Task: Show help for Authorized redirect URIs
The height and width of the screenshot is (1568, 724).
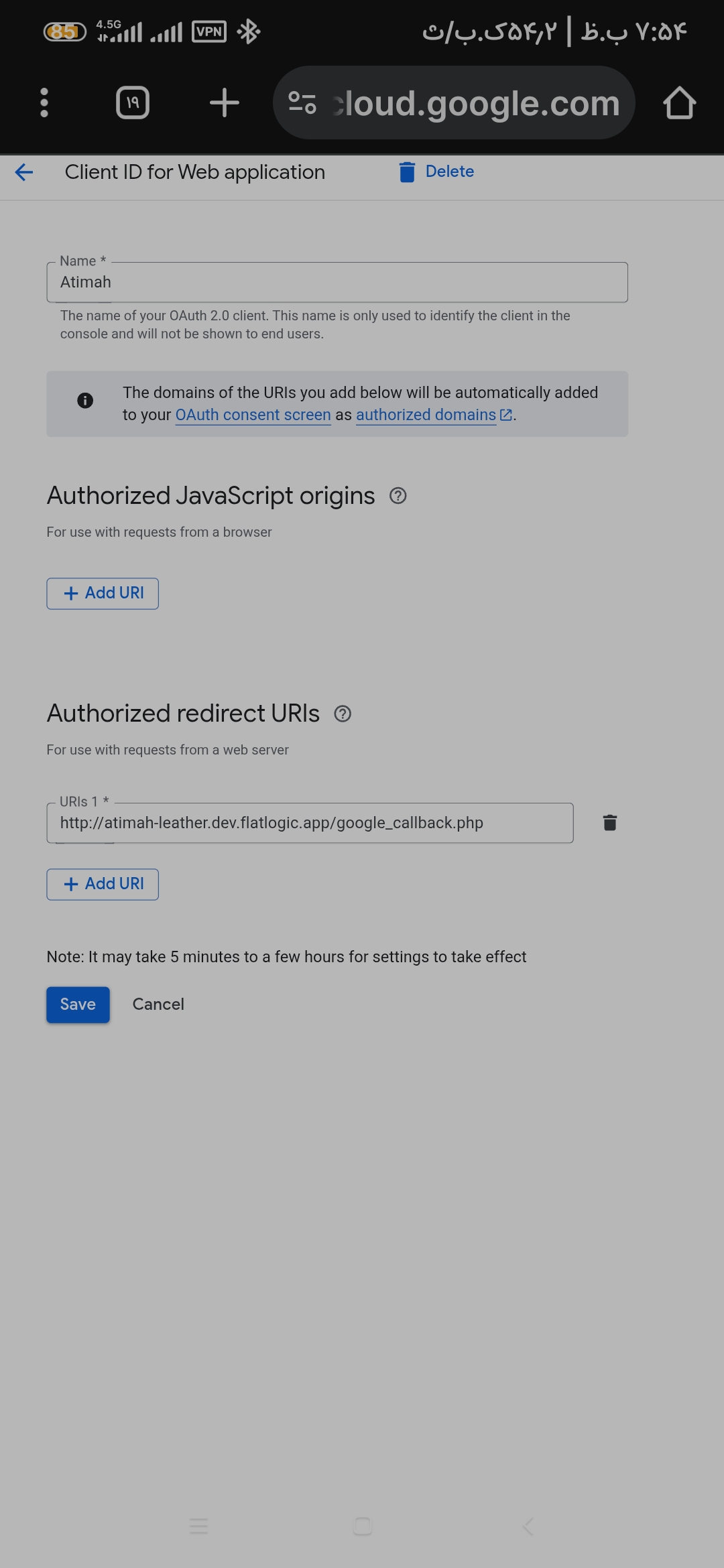Action: 343,714
